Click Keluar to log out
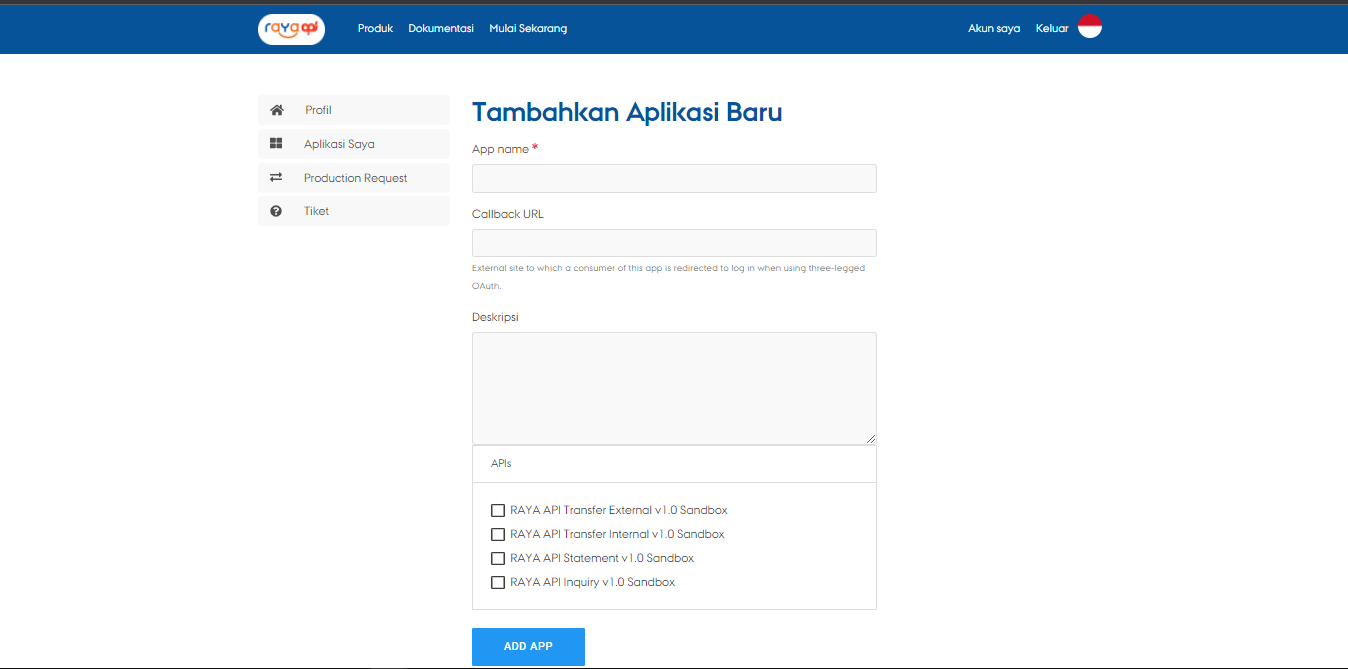Viewport: 1348px width, 669px height. (x=1052, y=28)
